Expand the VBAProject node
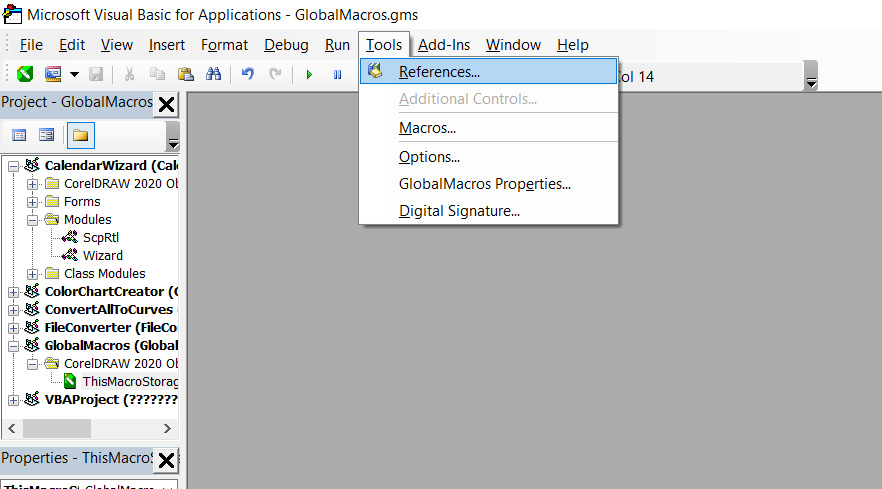 point(14,400)
